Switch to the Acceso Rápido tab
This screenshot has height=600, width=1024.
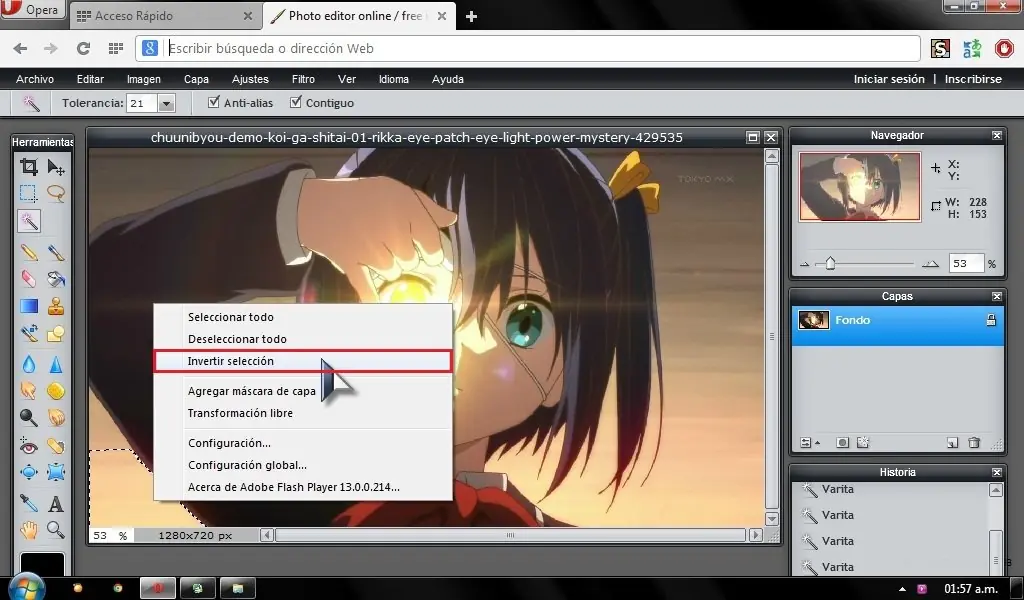(x=164, y=16)
